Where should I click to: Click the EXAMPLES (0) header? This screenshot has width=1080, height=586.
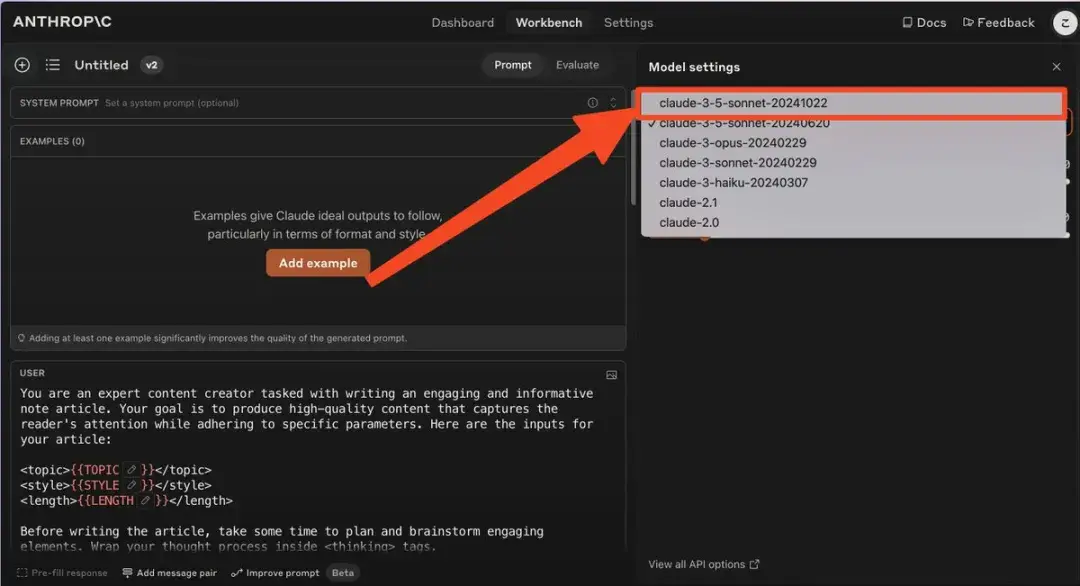[x=52, y=141]
